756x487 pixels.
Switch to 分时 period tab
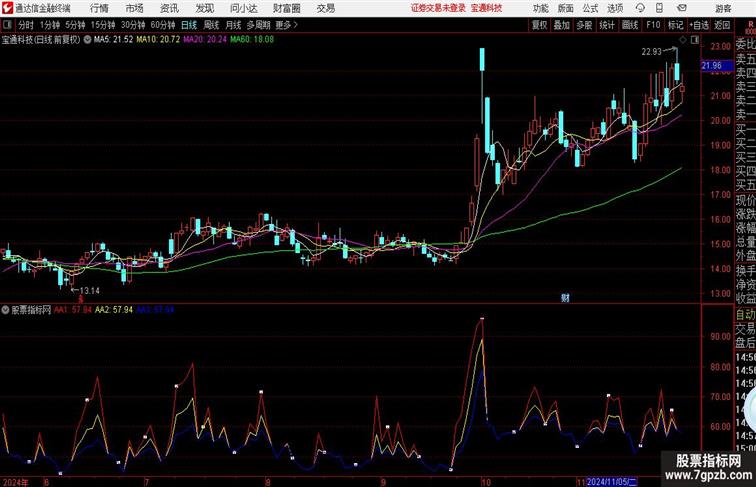tap(26, 25)
